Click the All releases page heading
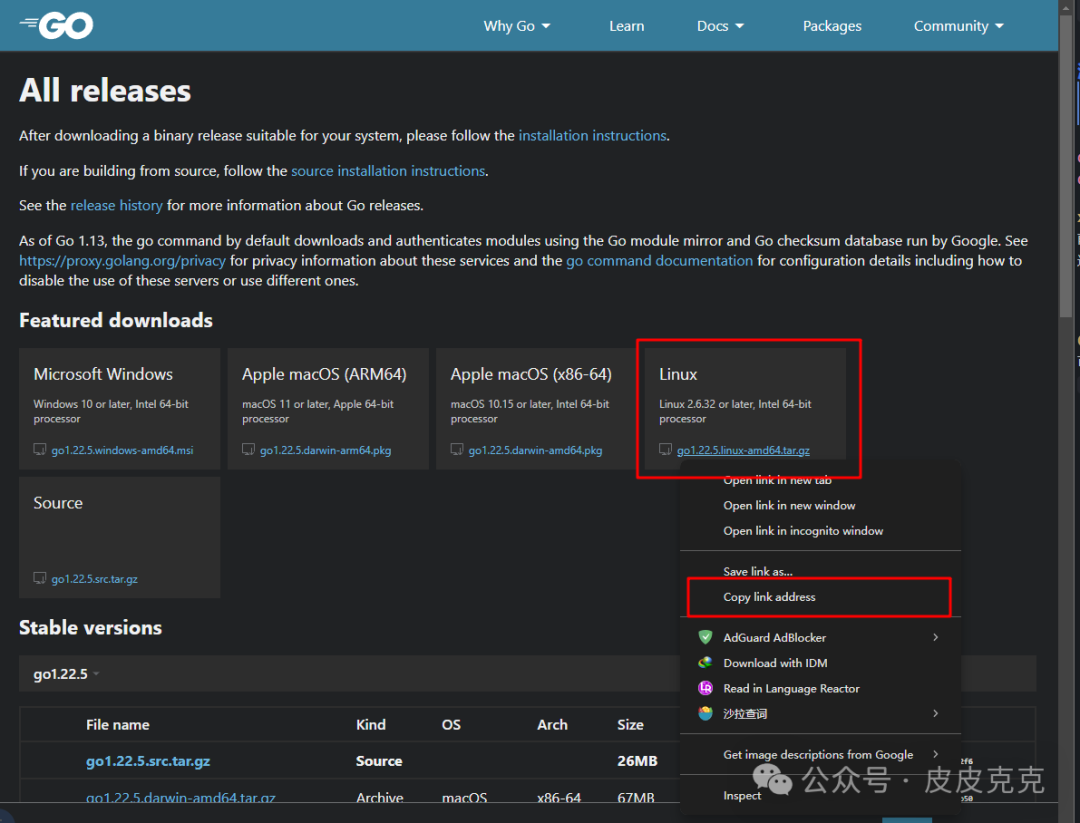This screenshot has width=1080, height=823. tap(105, 90)
